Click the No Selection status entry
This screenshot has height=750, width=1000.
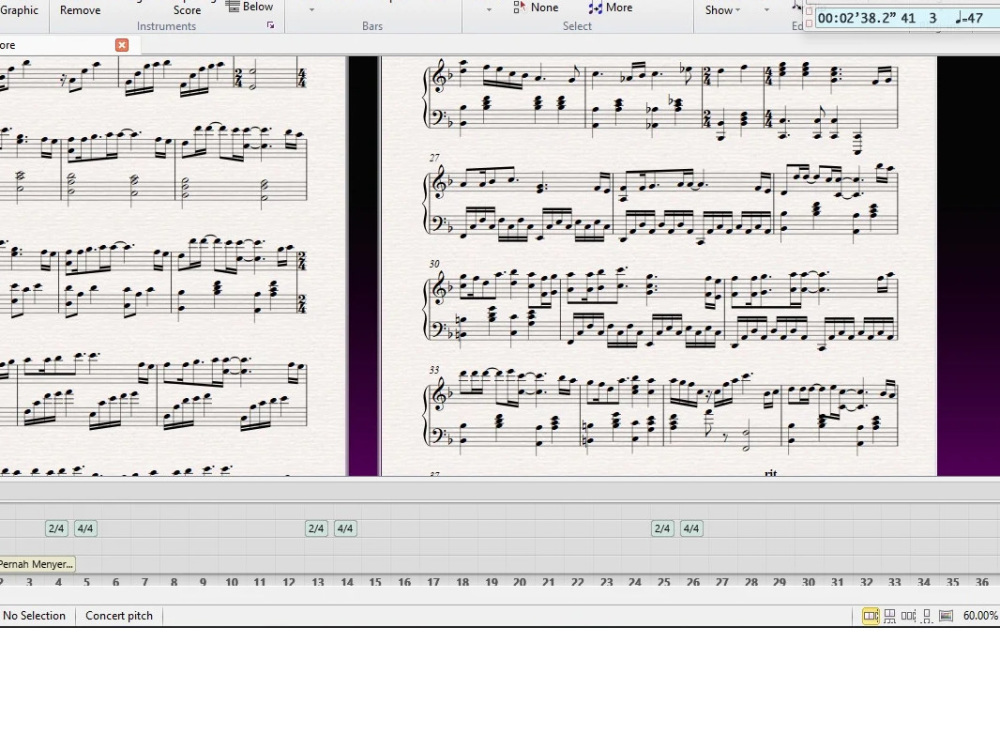coord(34,615)
